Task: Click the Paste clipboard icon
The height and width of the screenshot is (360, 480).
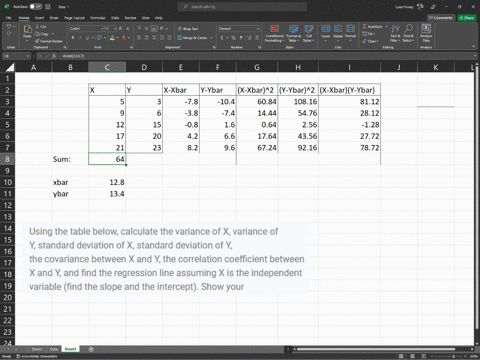Action: pos(27,29)
